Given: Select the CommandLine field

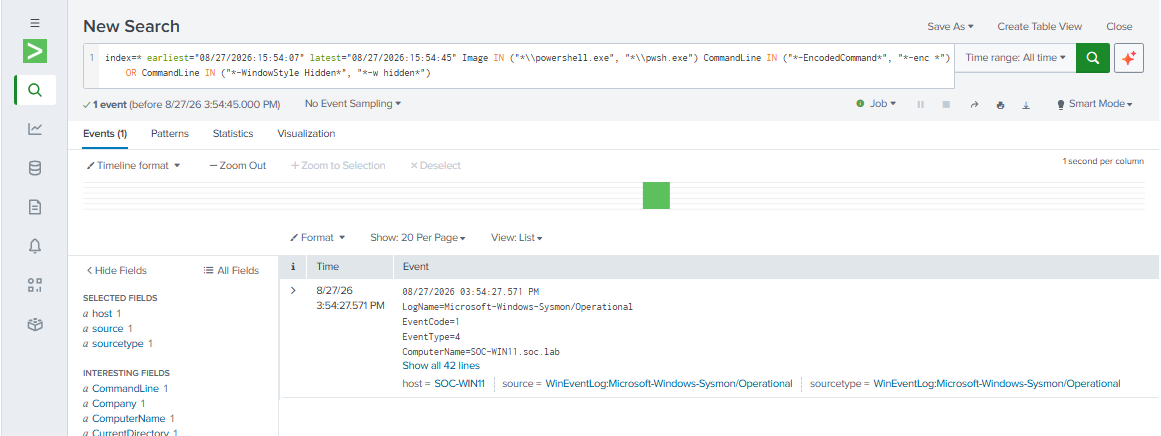Looking at the screenshot, I should [x=127, y=388].
